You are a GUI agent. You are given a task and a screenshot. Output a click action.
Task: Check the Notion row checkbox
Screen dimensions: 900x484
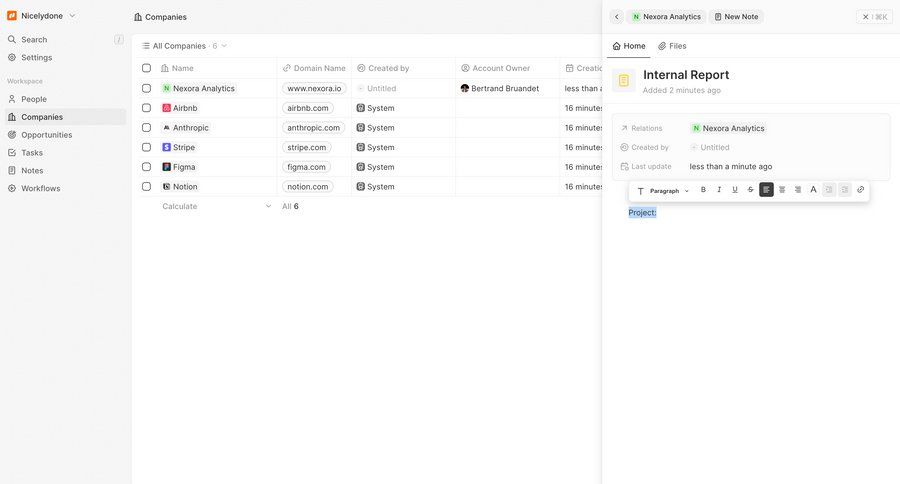146,187
